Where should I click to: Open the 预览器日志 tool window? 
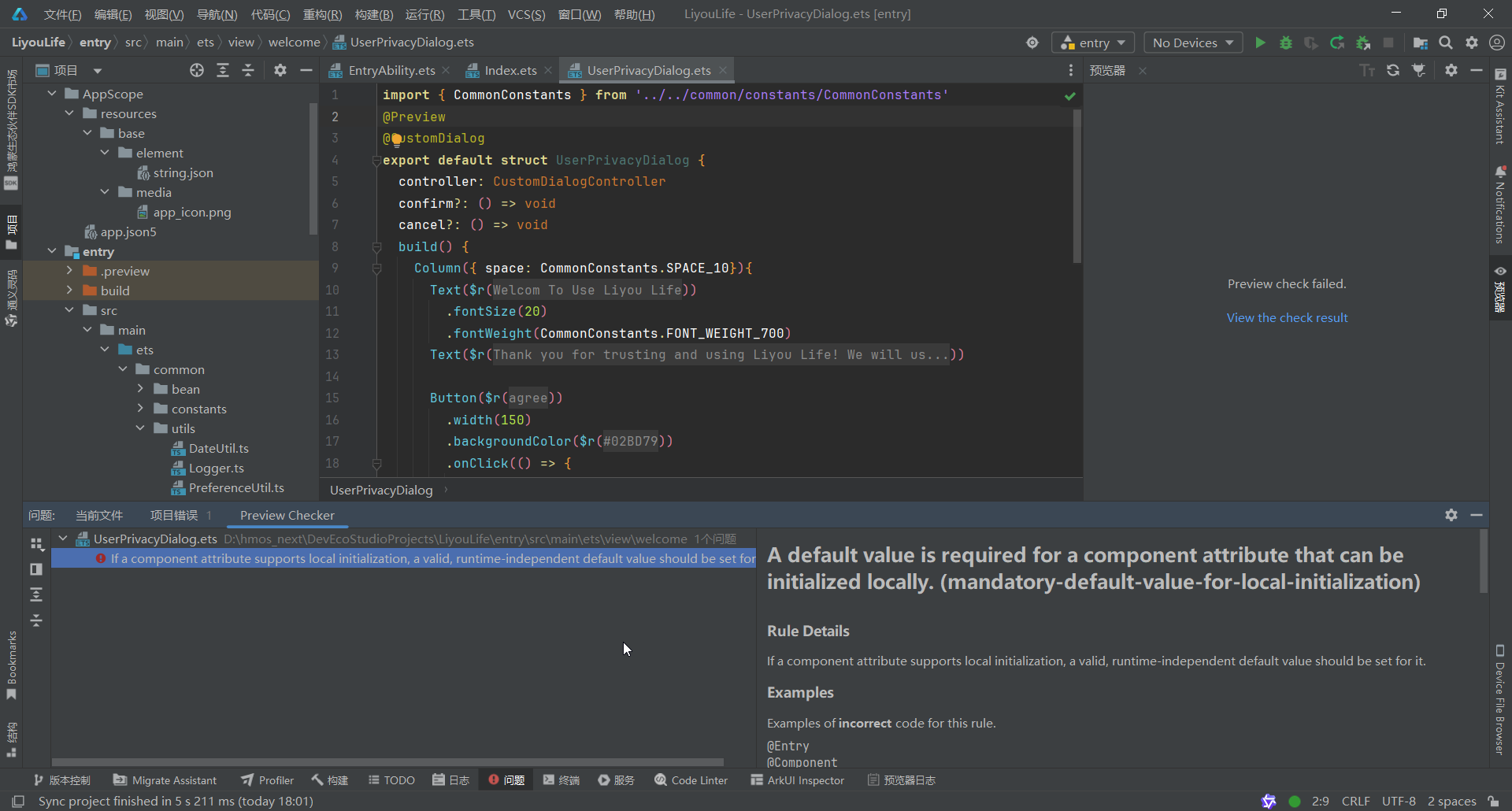click(x=902, y=780)
